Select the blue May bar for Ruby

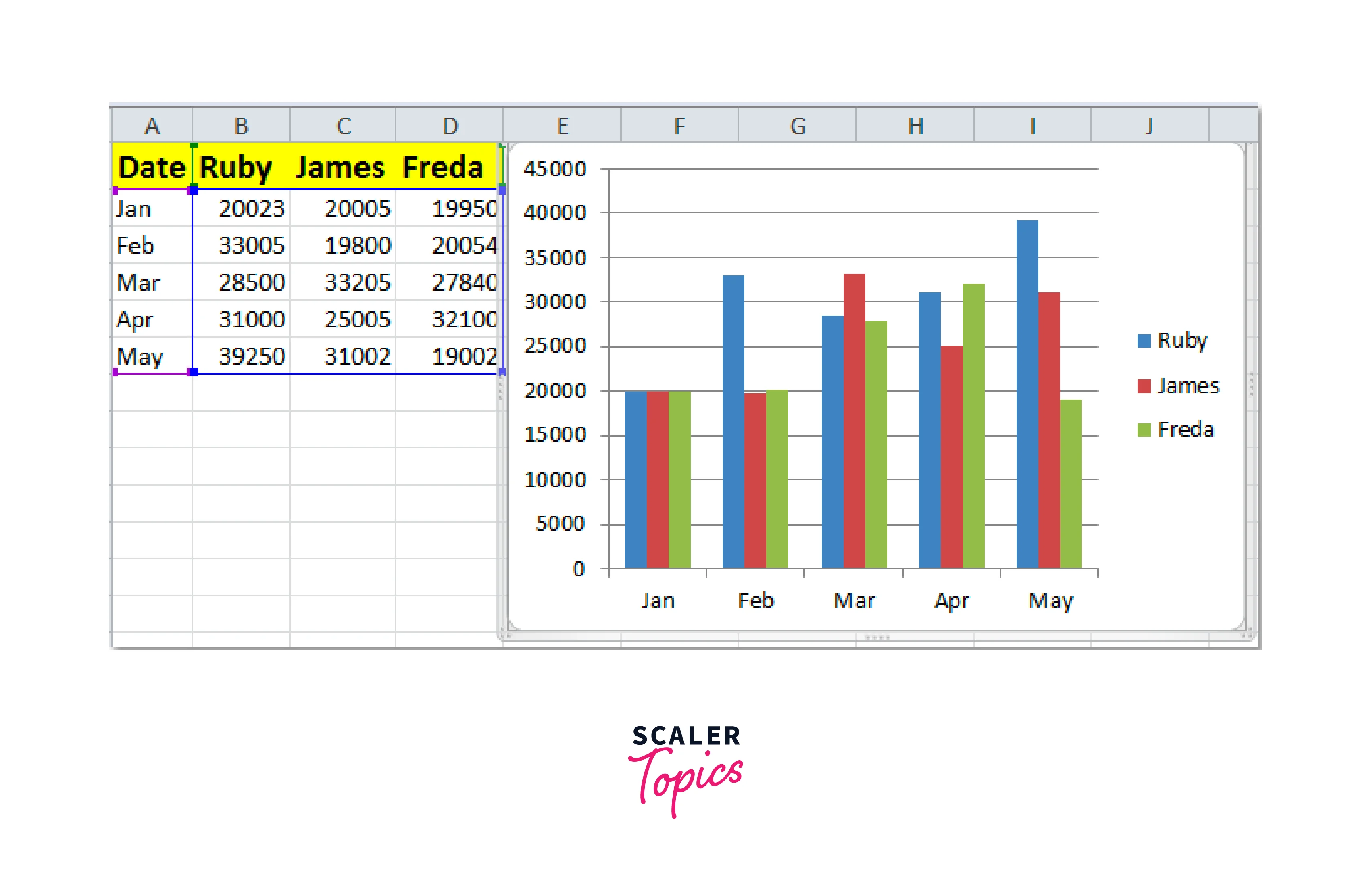point(1027,394)
